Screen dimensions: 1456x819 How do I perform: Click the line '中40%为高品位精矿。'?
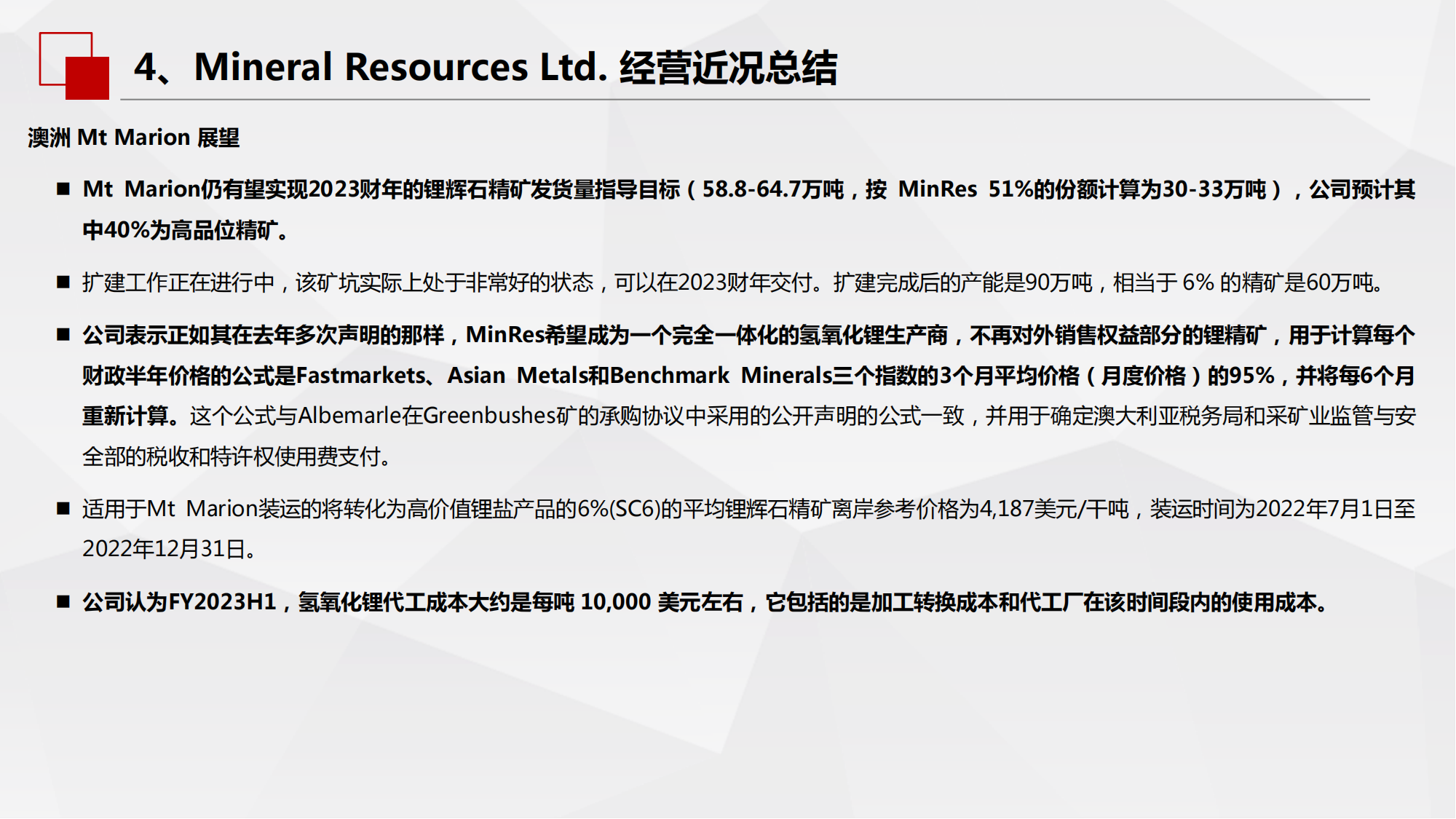click(x=186, y=230)
